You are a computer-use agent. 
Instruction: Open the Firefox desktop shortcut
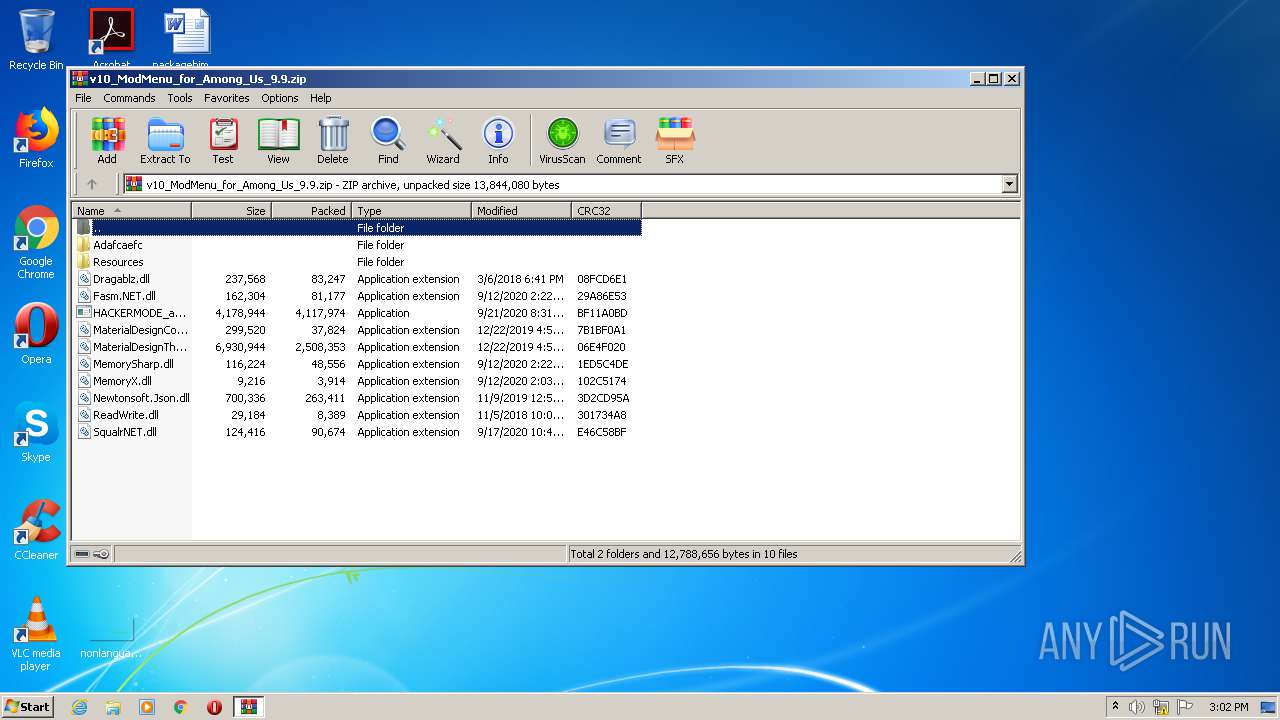[x=36, y=138]
